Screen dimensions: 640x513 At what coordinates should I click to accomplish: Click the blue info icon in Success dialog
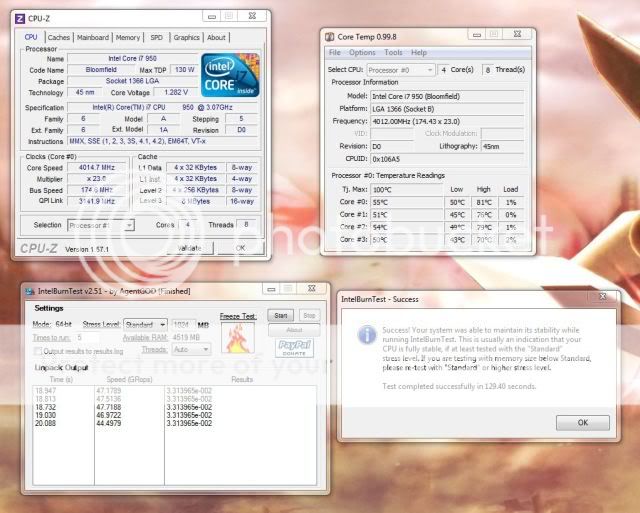click(x=367, y=335)
